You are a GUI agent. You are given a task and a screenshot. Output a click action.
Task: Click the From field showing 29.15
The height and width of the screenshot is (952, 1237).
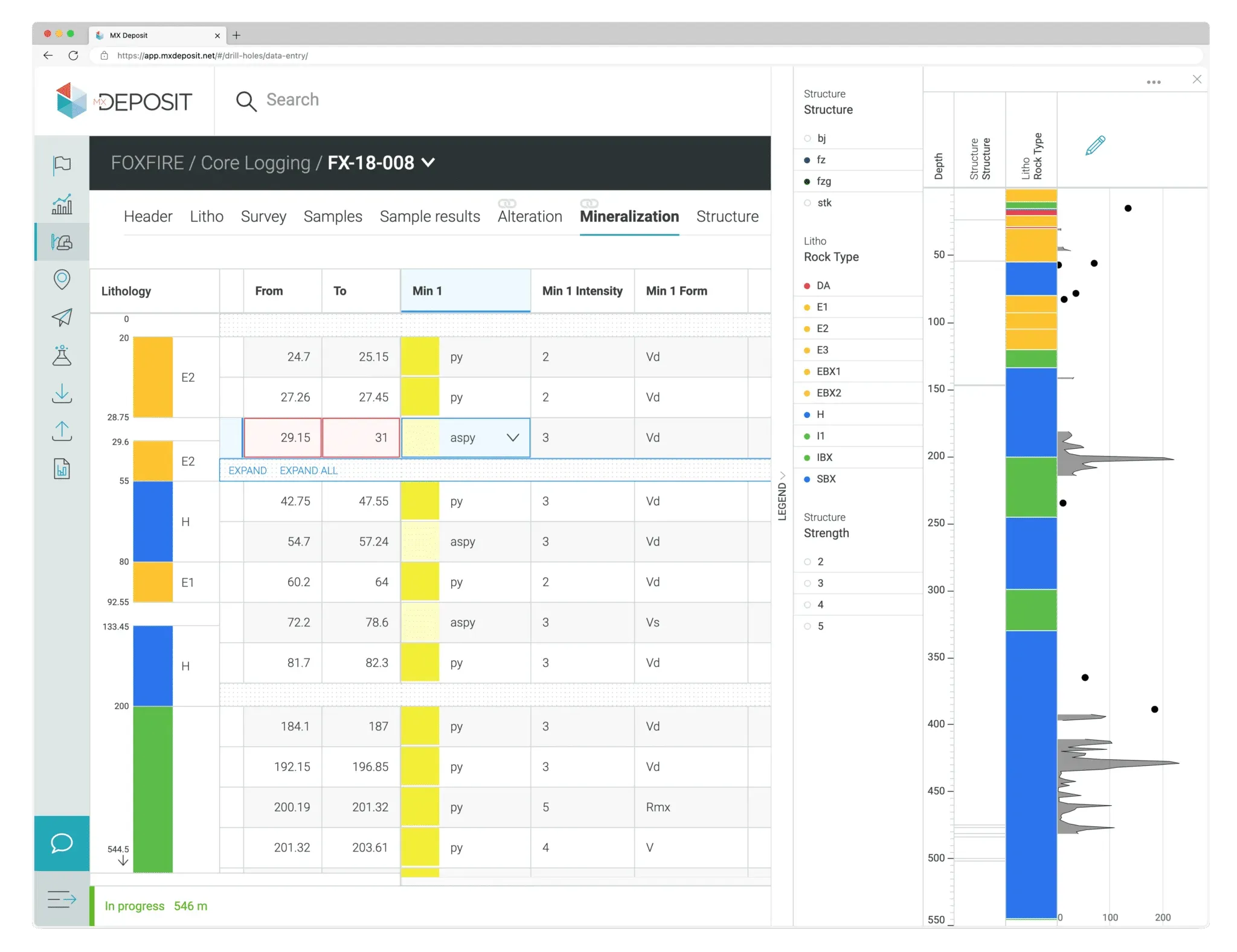point(283,438)
